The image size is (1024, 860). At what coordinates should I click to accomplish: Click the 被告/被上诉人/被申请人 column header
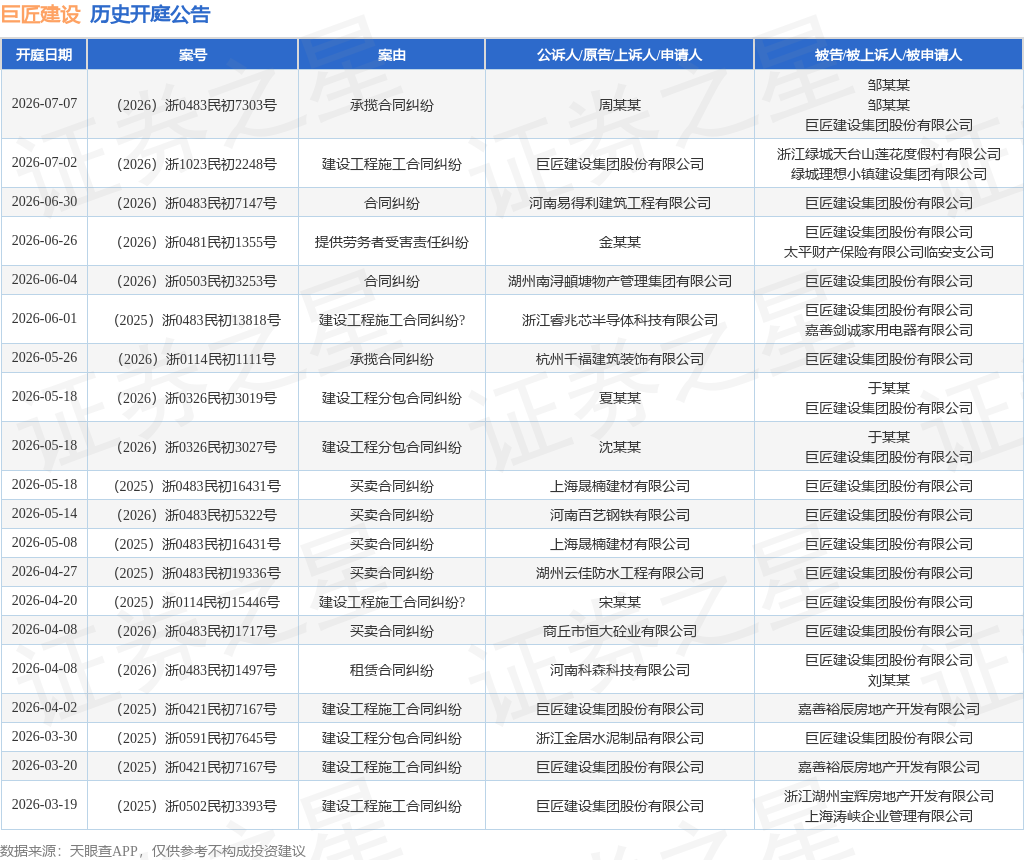[888, 55]
